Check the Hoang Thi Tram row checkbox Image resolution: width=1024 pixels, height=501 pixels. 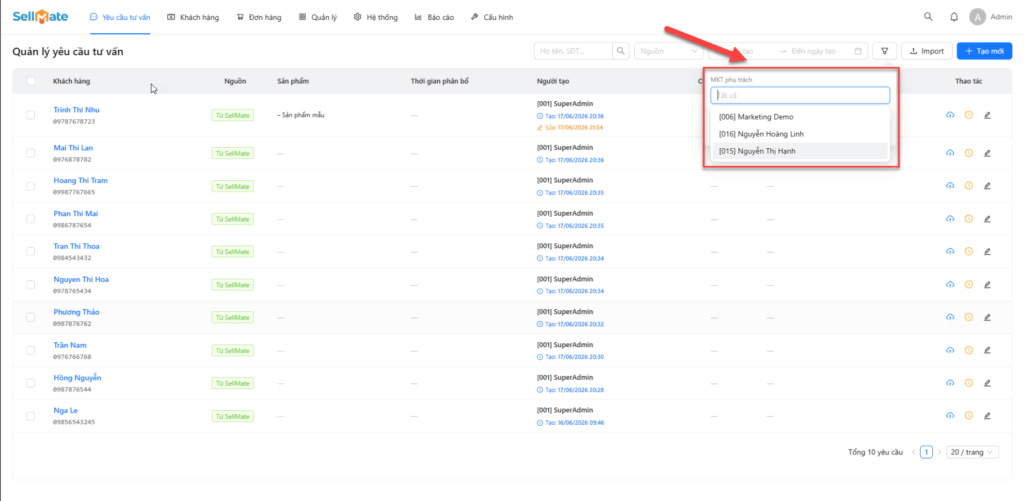(x=31, y=186)
